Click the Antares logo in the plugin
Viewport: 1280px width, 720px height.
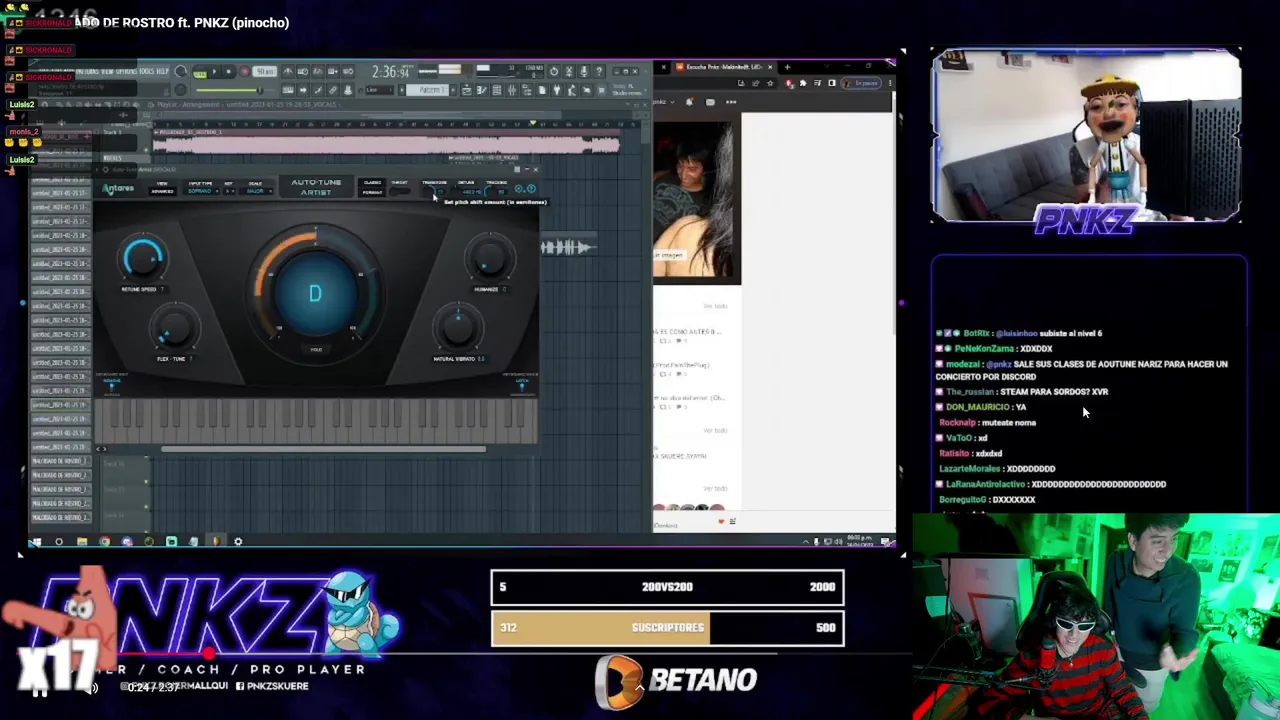(x=118, y=188)
